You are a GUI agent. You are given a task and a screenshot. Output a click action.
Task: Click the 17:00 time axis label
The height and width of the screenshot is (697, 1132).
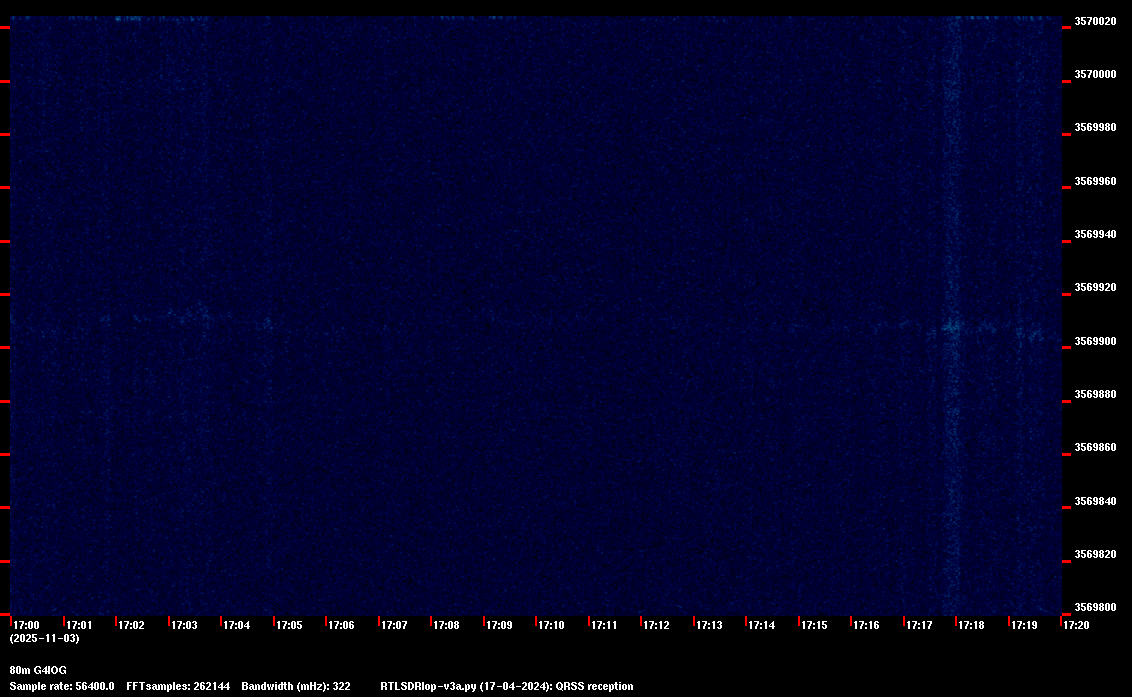tap(27, 625)
